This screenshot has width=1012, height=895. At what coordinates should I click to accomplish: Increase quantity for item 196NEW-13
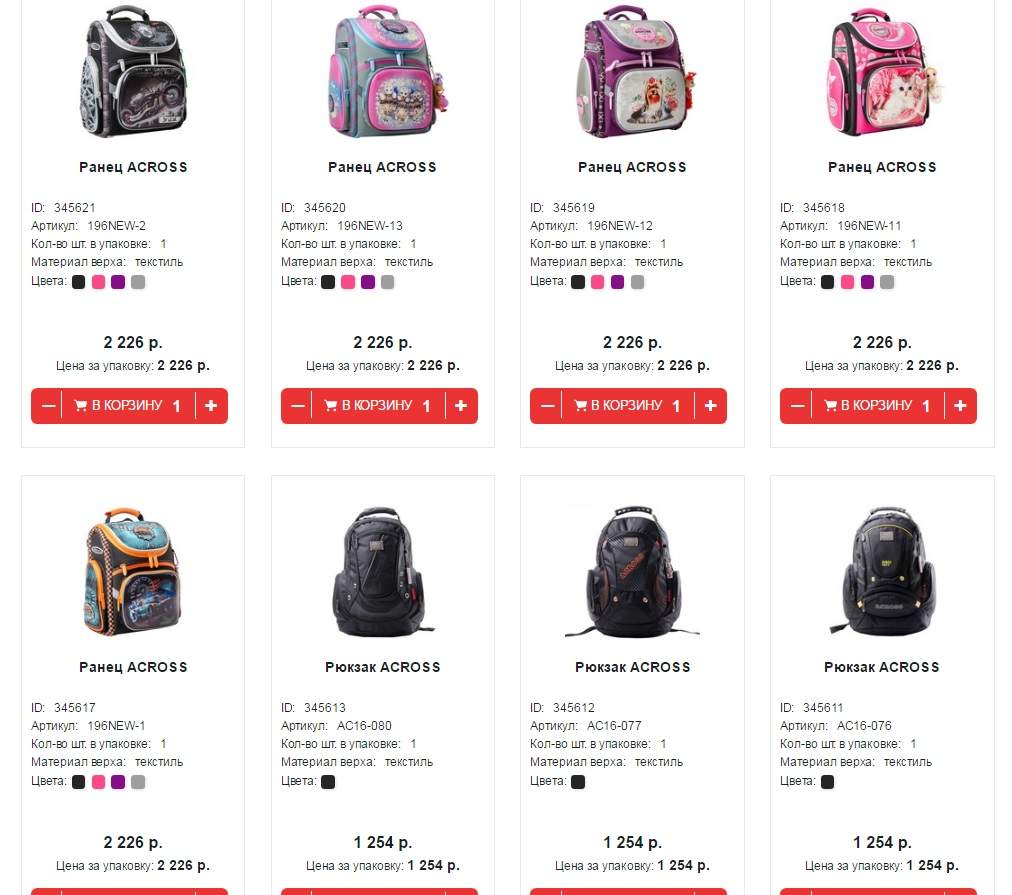coord(461,406)
